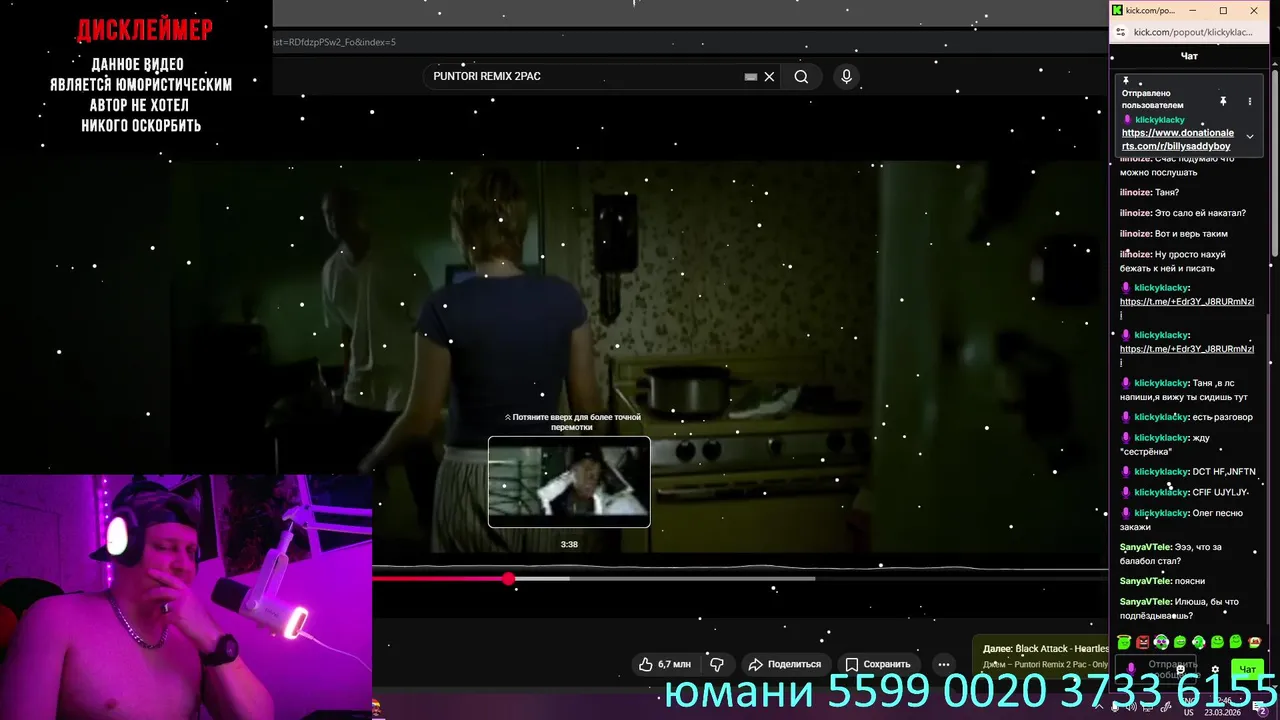Screen dimensions: 1280x720
Task: Click username SanyaVTele on the 'поясни' message
Action: (x=1145, y=581)
